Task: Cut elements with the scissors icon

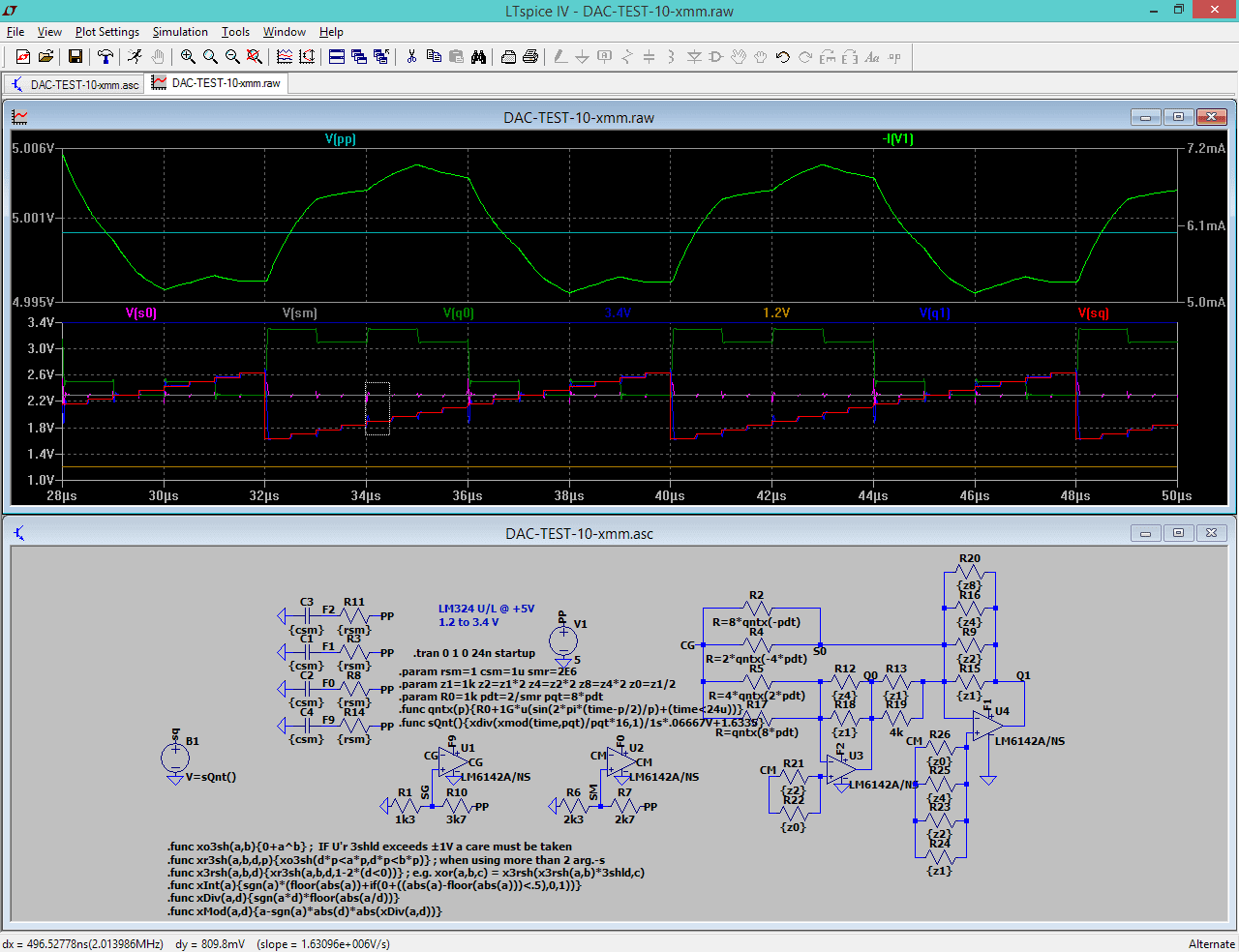Action: click(410, 57)
